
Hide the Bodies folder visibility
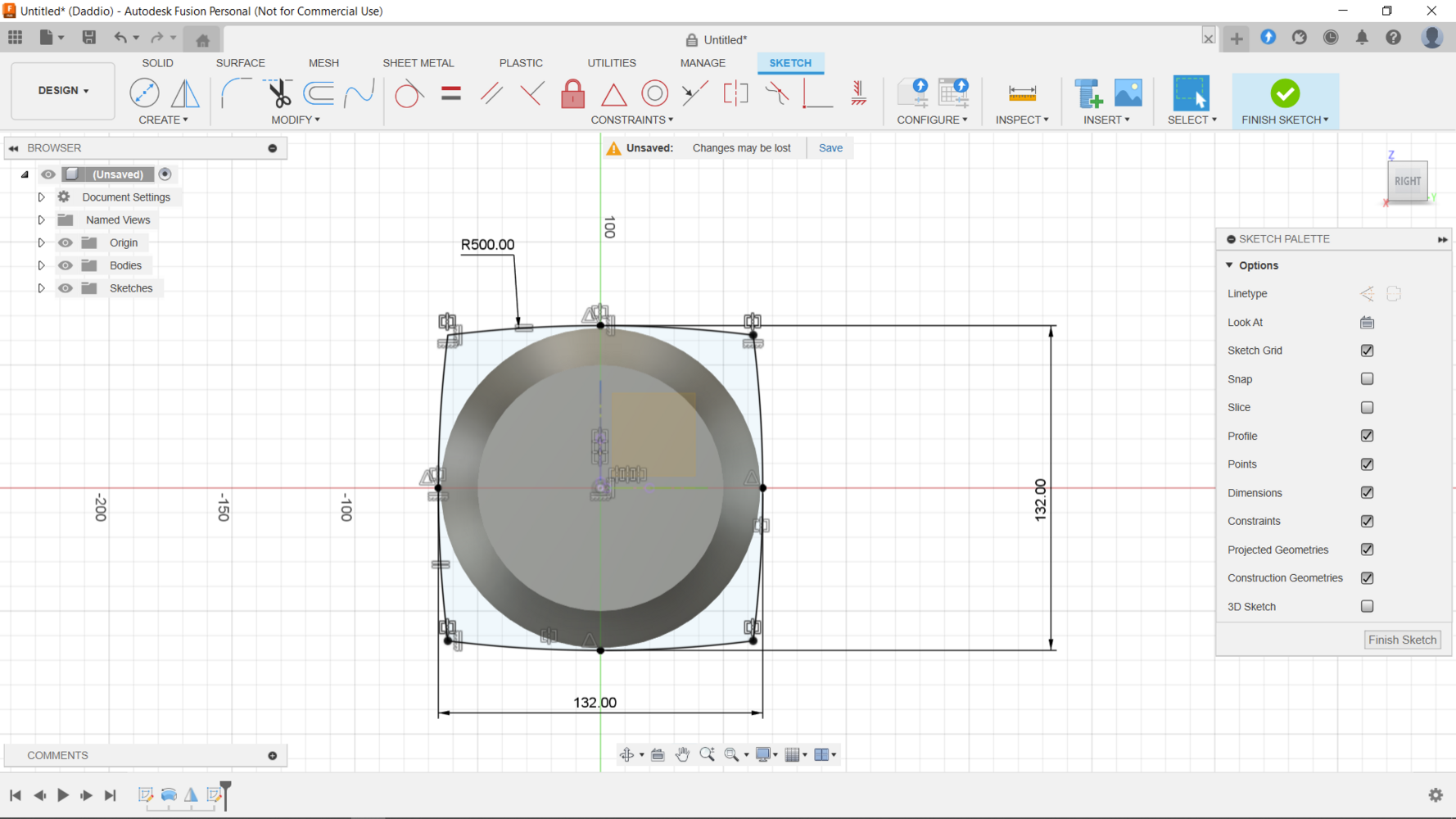click(x=66, y=265)
